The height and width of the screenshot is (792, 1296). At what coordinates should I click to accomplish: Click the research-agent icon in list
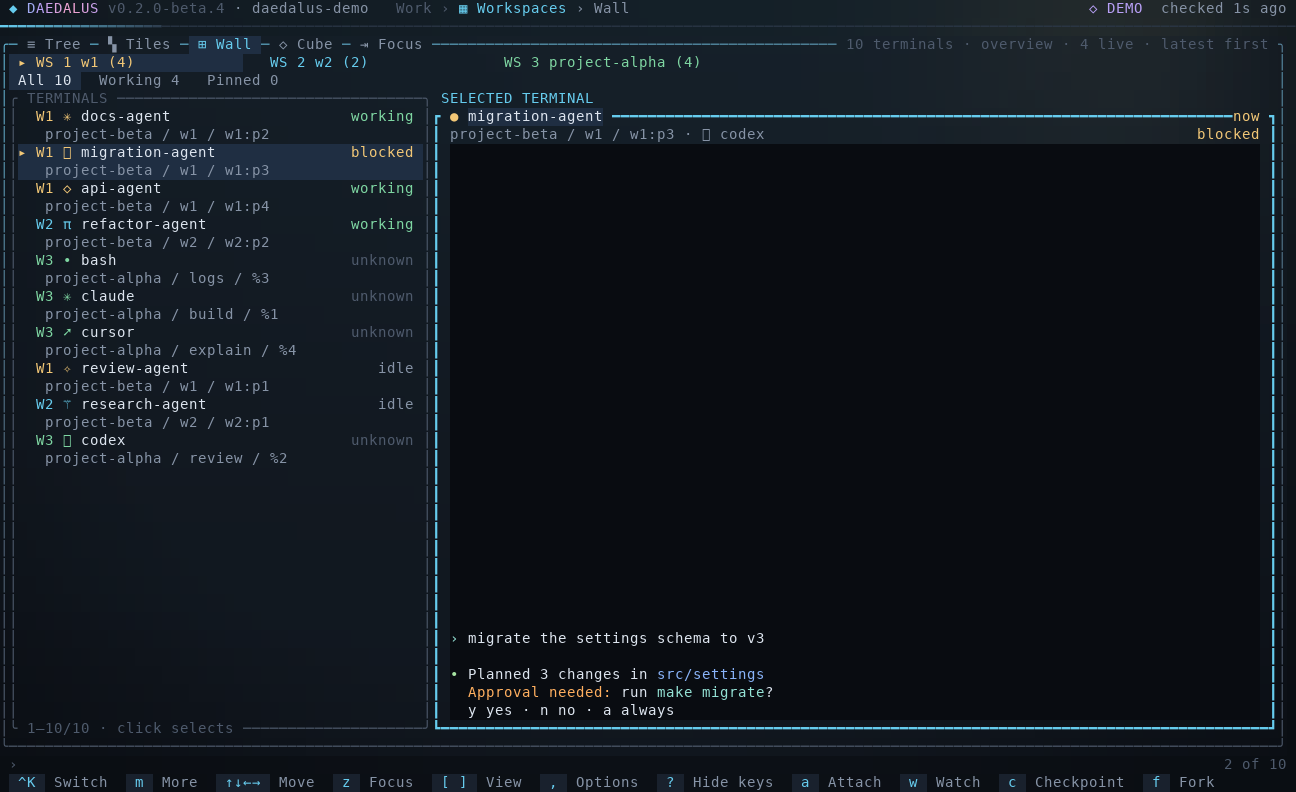coord(67,404)
